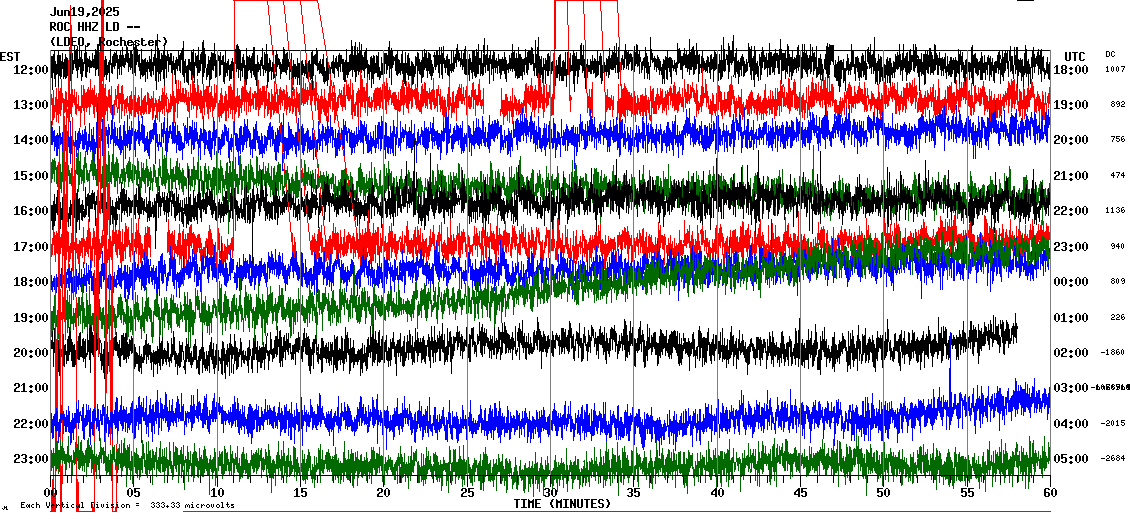Click the TIME (MINUTES) axis title
Image resolution: width=1130 pixels, height=519 pixels.
[562, 504]
